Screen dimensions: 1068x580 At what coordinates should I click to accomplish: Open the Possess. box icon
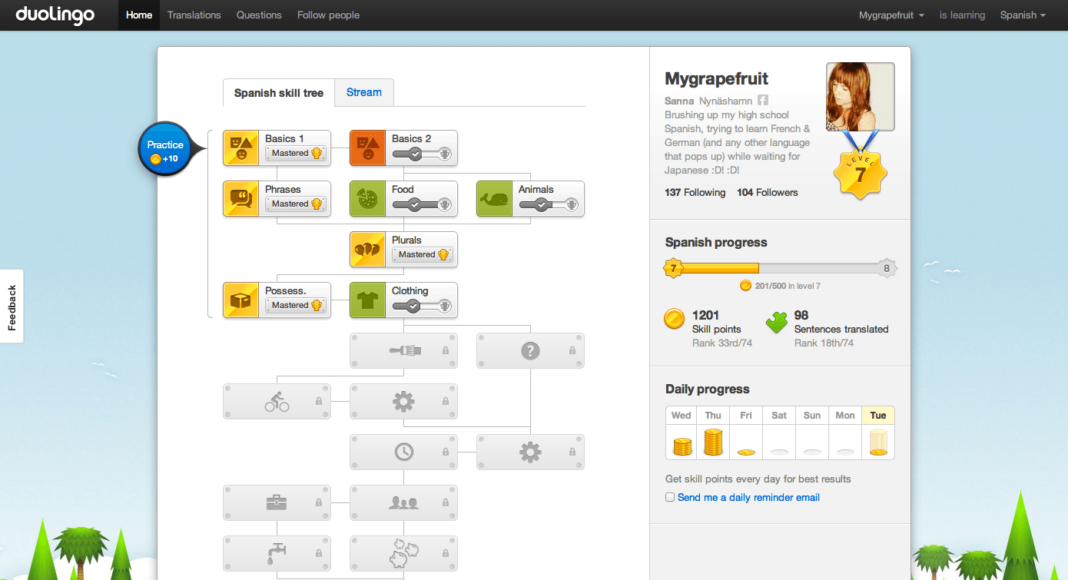pyautogui.click(x=241, y=300)
